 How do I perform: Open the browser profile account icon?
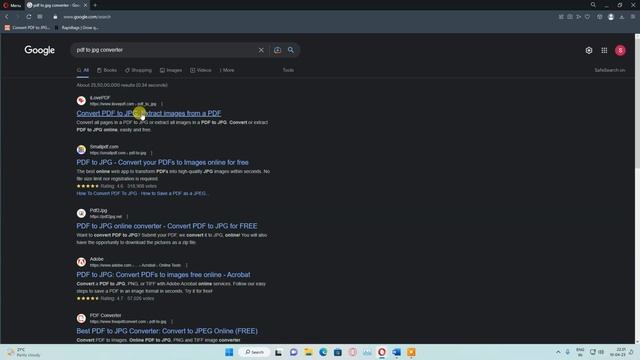611,17
